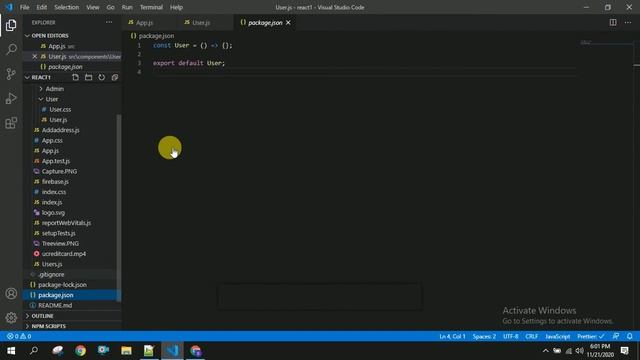Collapse all folders in explorer
The image size is (640, 360).
115,77
